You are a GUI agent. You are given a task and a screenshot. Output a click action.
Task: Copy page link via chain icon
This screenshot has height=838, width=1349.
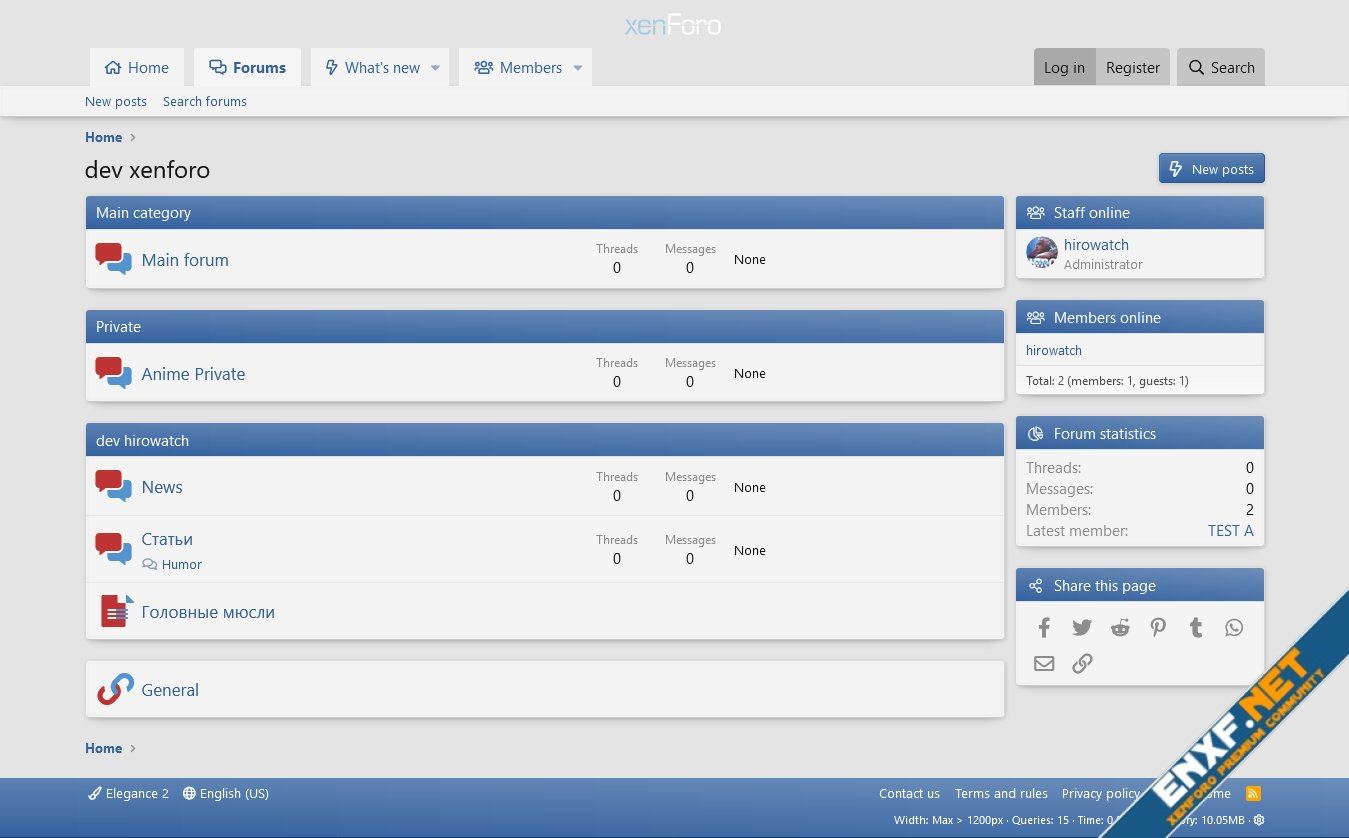(1082, 663)
